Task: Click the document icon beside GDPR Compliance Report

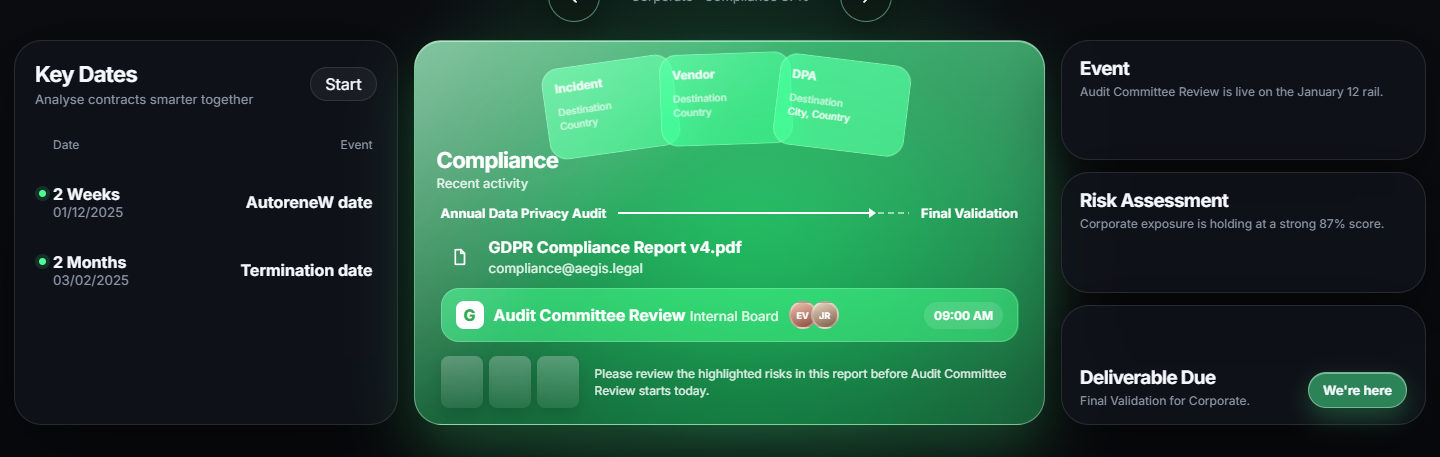Action: [460, 258]
